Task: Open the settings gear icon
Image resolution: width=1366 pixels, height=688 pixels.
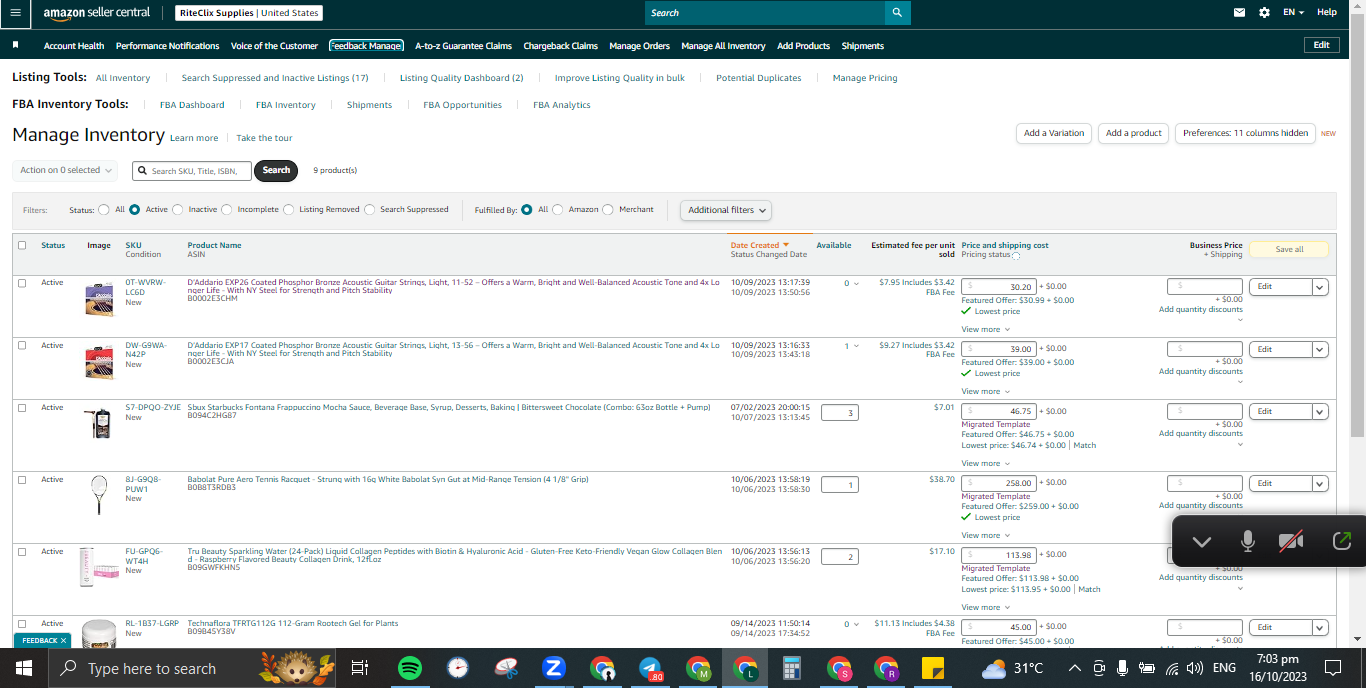Action: point(1265,12)
